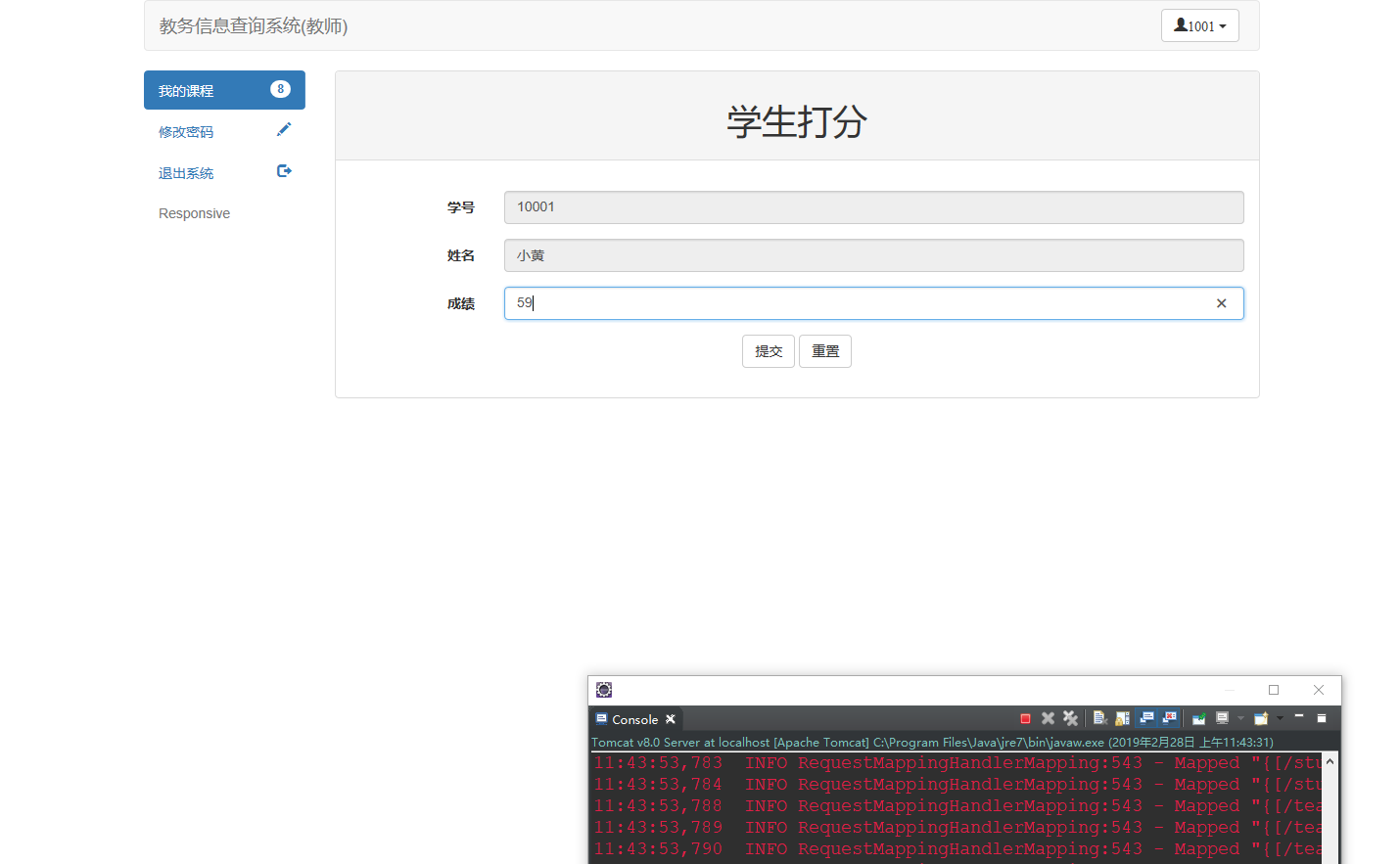Open 修改密码 in the sidebar
Screen dimensions: 1400x864
tap(224, 131)
